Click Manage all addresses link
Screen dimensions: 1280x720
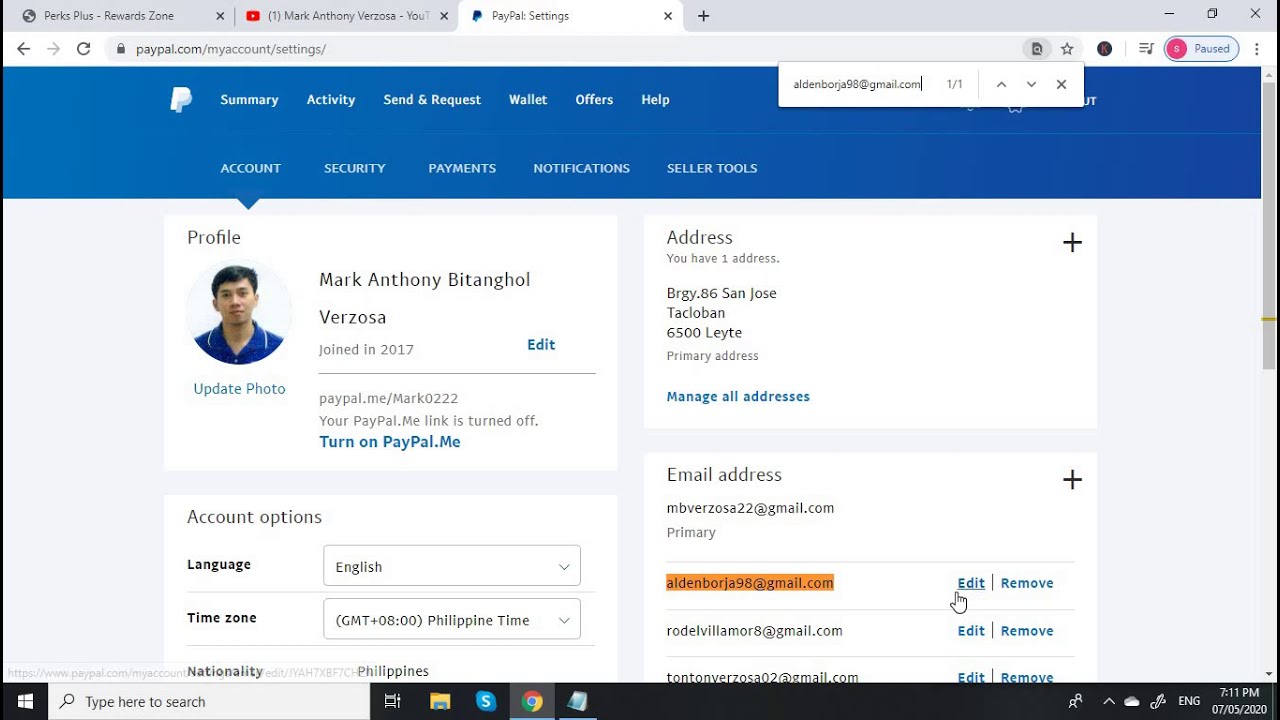[738, 396]
